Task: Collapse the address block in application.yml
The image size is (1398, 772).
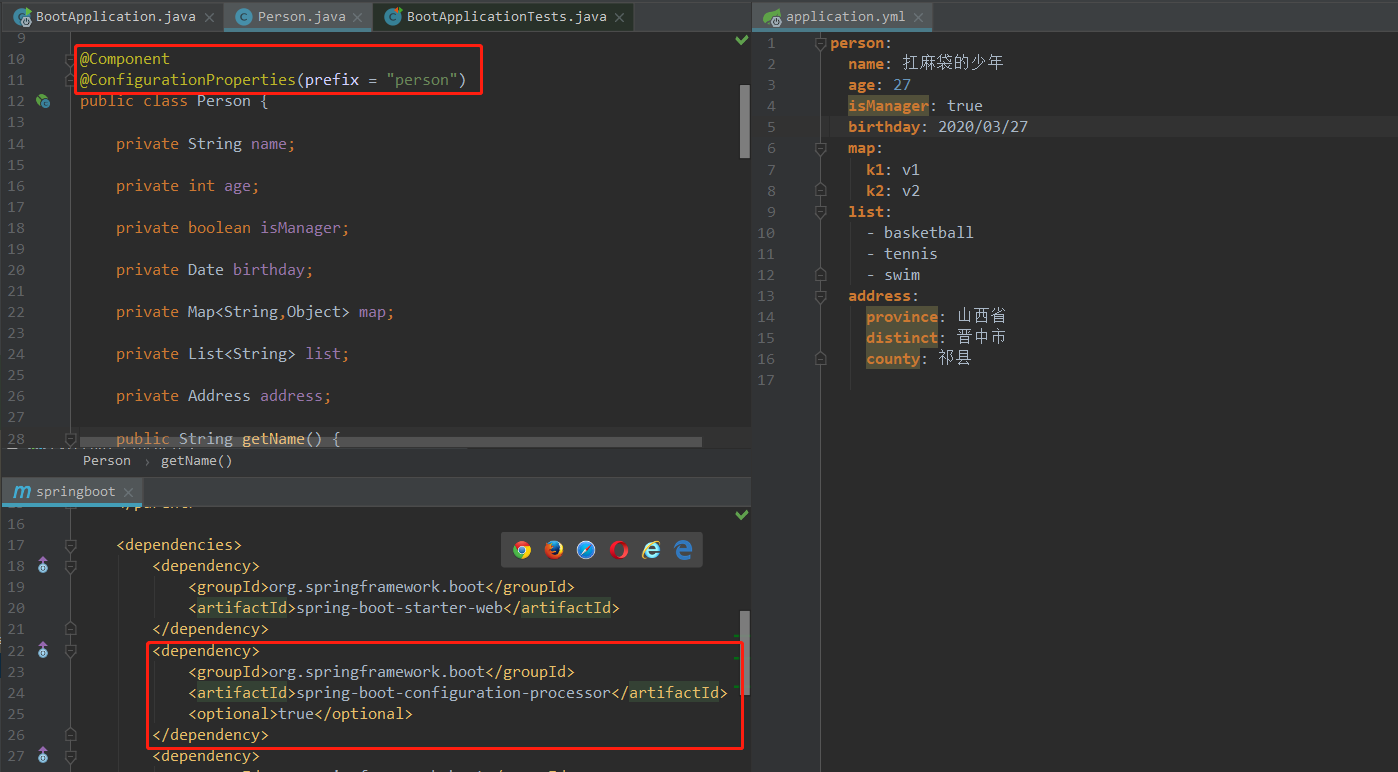Action: click(821, 296)
